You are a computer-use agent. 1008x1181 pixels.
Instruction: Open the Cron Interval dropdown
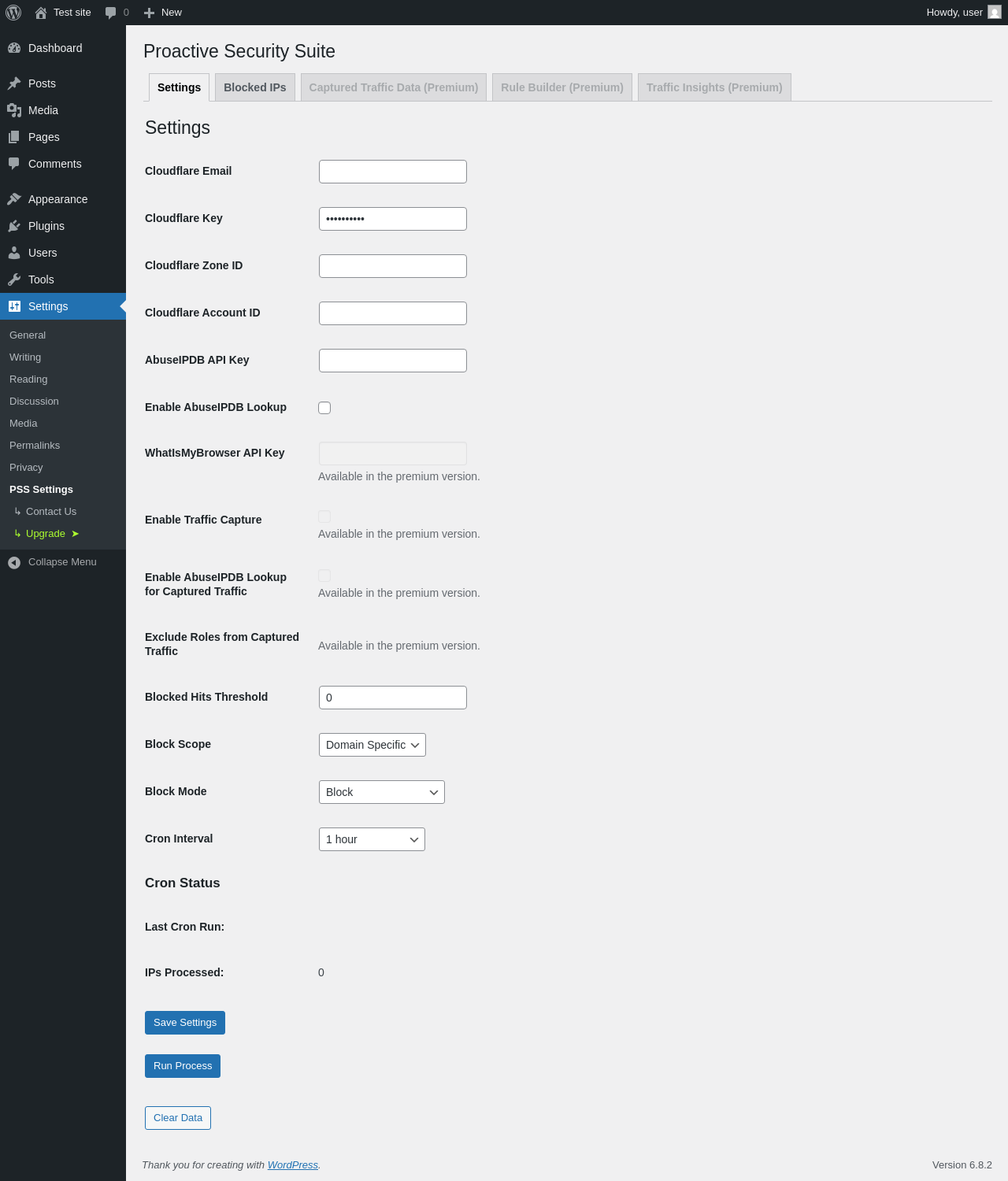coord(372,839)
